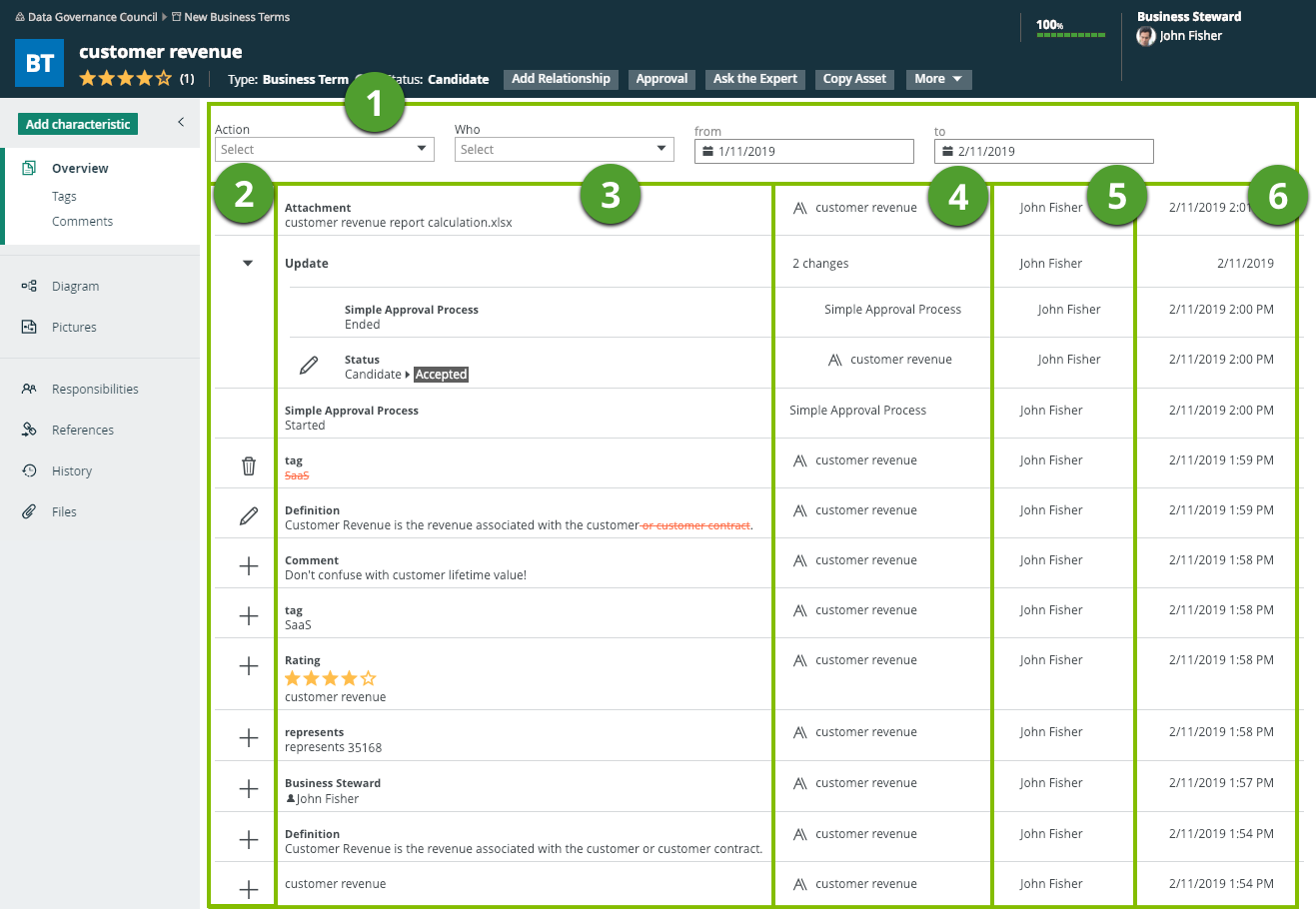
Task: Open the Who filter dropdown
Action: point(565,150)
